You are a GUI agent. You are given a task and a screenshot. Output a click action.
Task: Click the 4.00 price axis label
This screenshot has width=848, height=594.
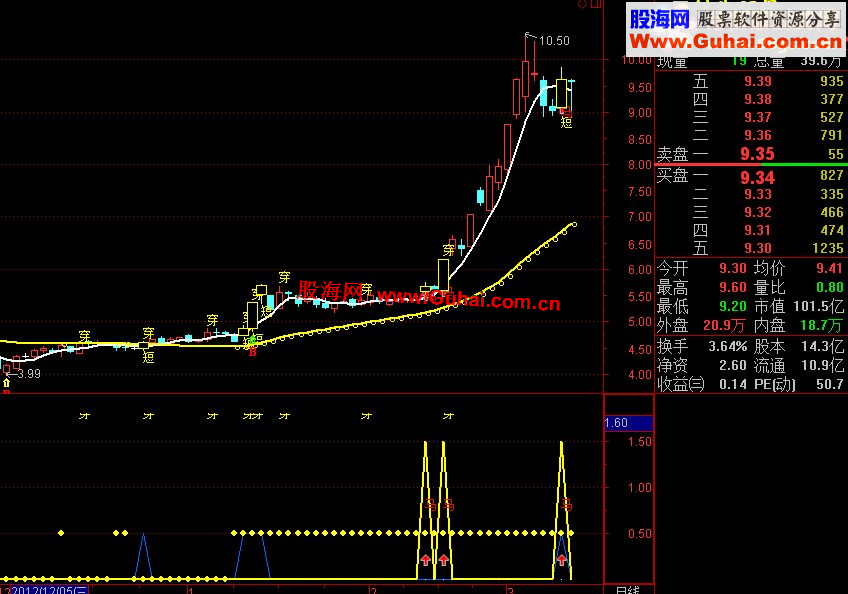(x=640, y=374)
